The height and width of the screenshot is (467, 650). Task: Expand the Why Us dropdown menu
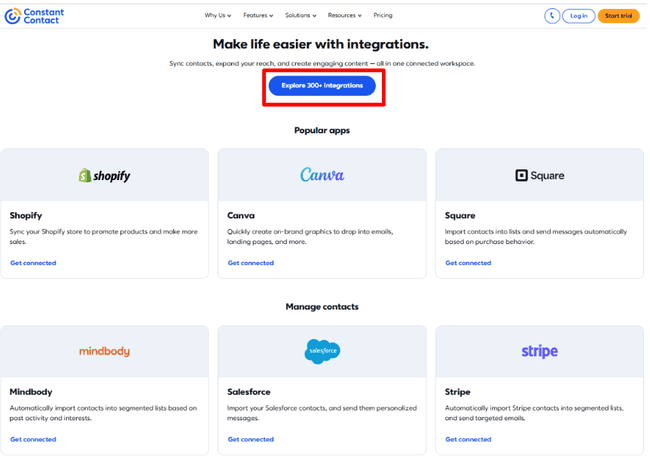(218, 15)
